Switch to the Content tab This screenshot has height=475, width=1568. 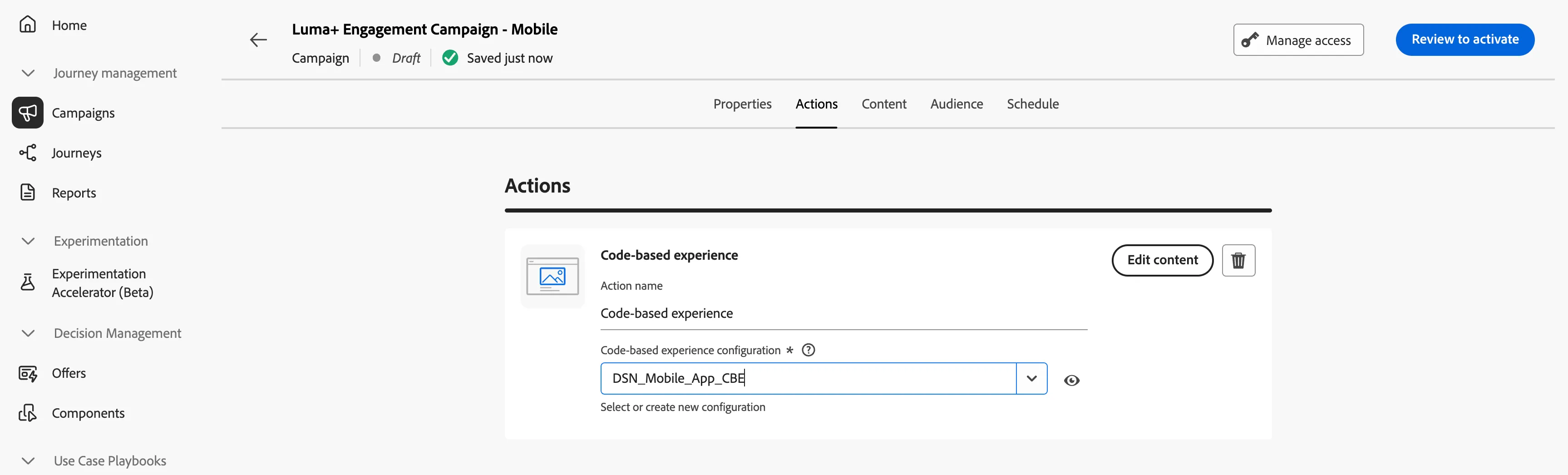point(883,104)
